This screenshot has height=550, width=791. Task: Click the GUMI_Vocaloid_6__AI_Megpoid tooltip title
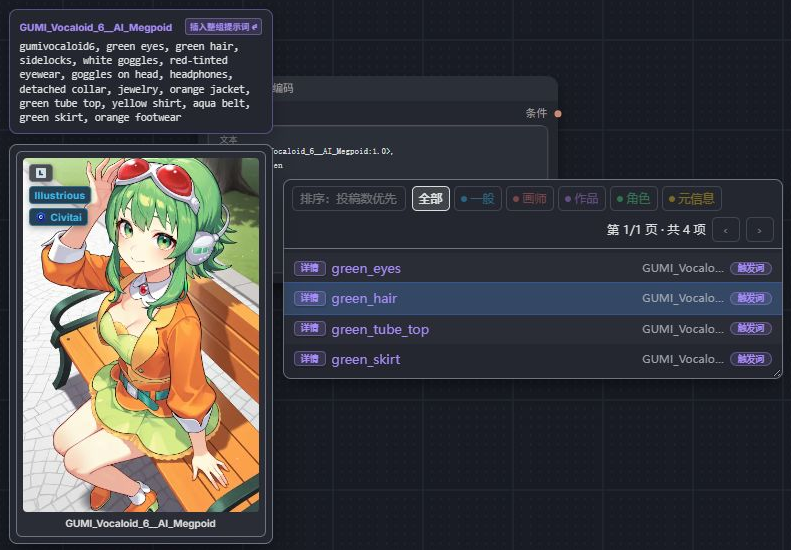point(96,27)
